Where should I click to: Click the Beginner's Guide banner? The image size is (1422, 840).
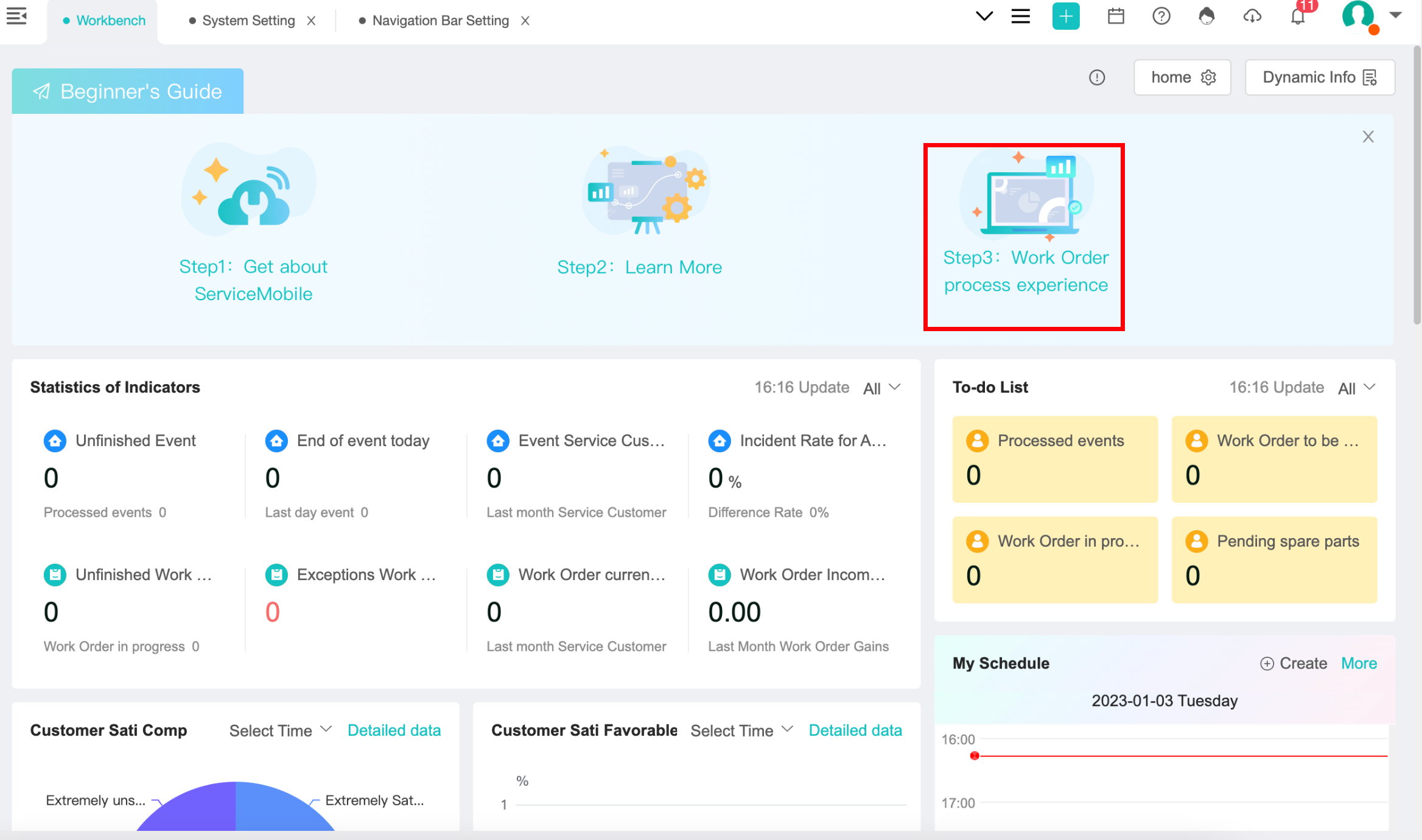[x=128, y=91]
